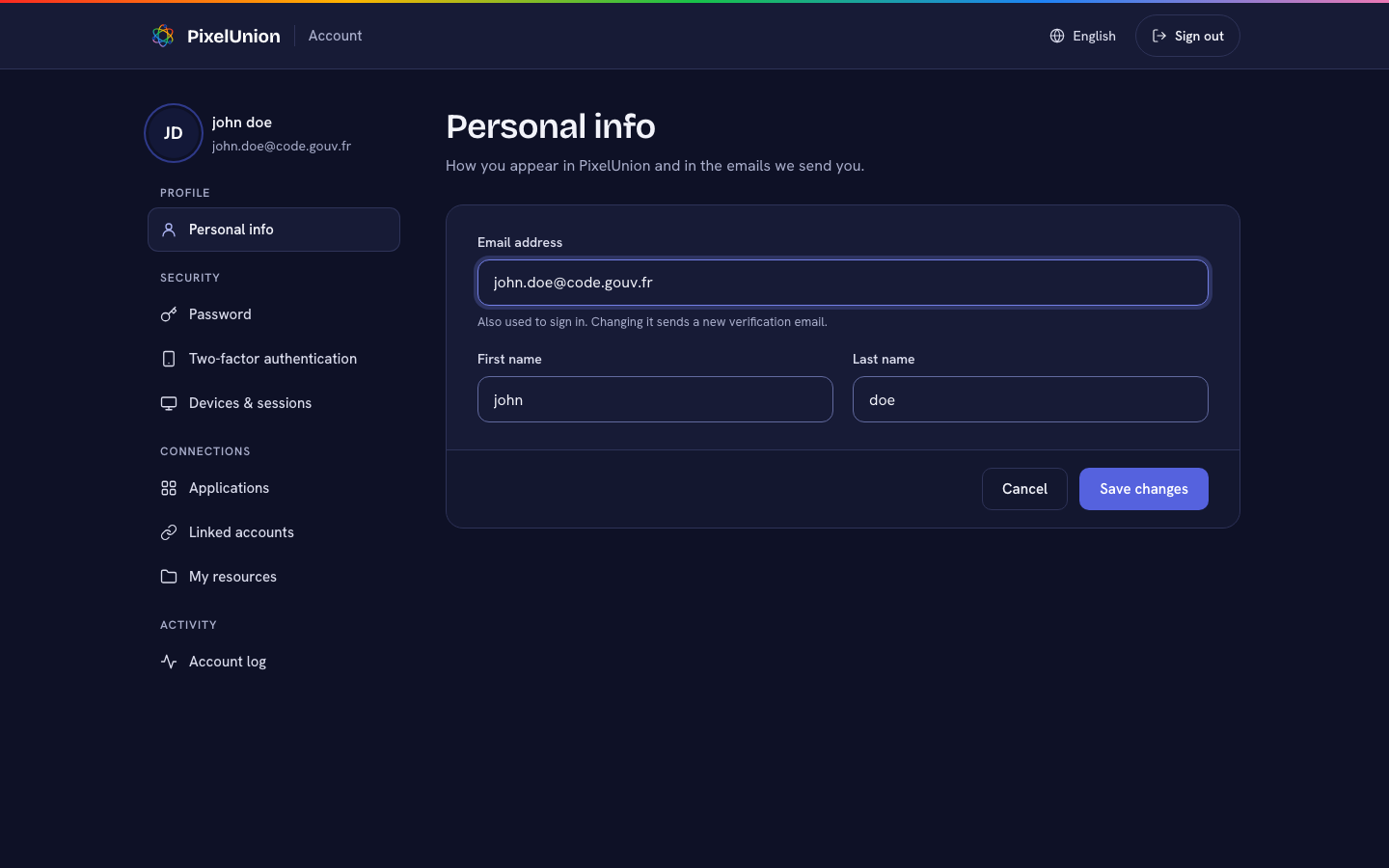Click Sign out button

[1187, 36]
